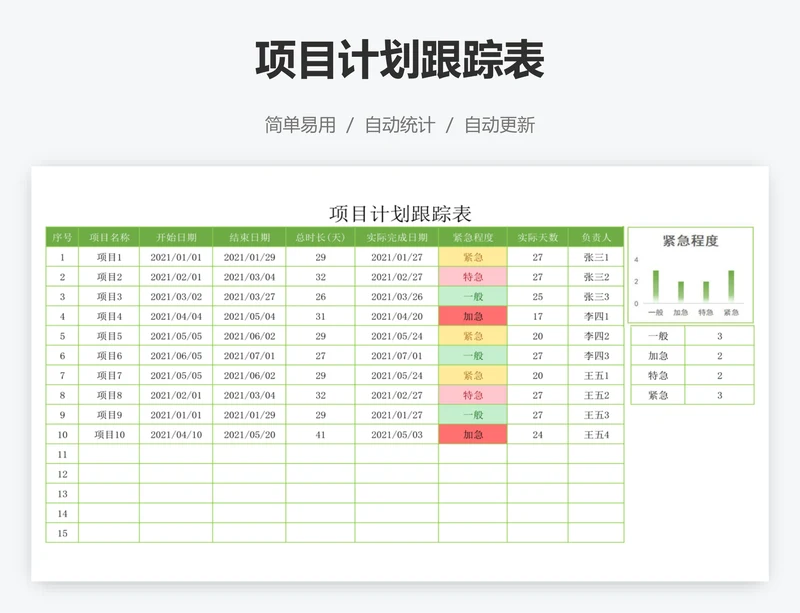The height and width of the screenshot is (613, 800).
Task: Click owner cell 张三1
Action: coord(596,257)
